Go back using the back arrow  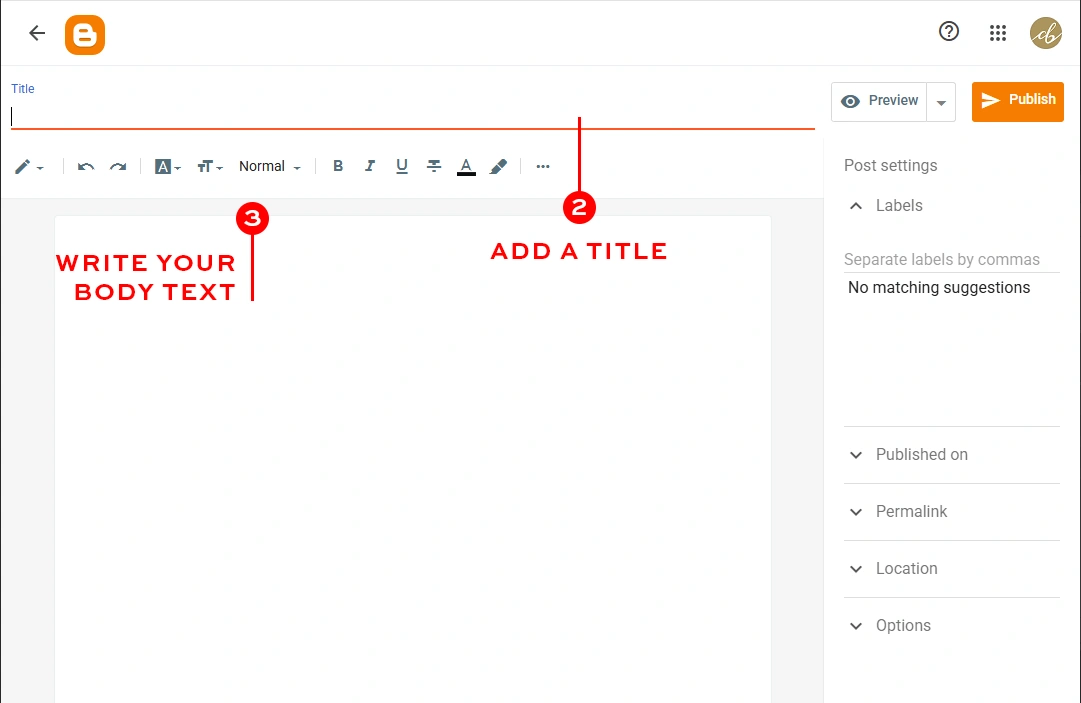(37, 32)
